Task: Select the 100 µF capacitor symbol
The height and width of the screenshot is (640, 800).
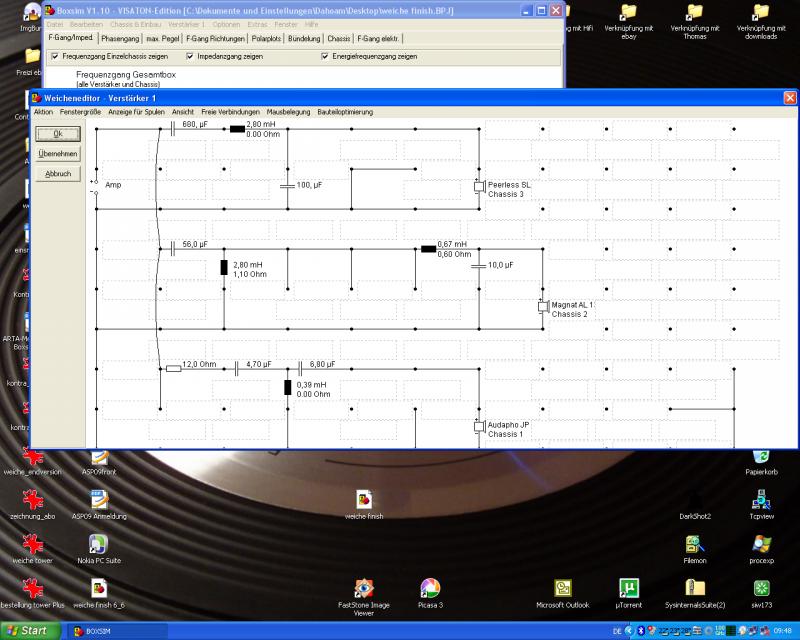Action: click(x=287, y=186)
